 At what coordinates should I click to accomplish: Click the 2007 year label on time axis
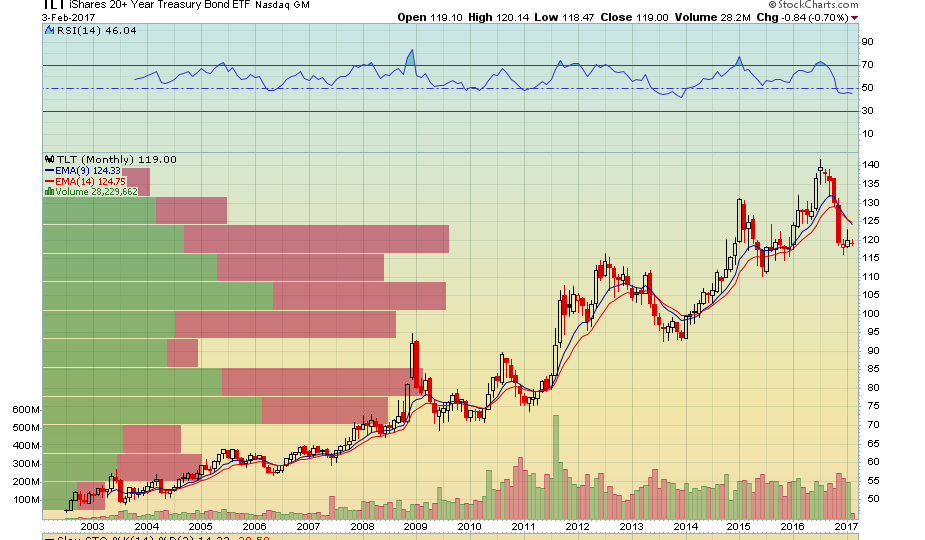[x=308, y=527]
